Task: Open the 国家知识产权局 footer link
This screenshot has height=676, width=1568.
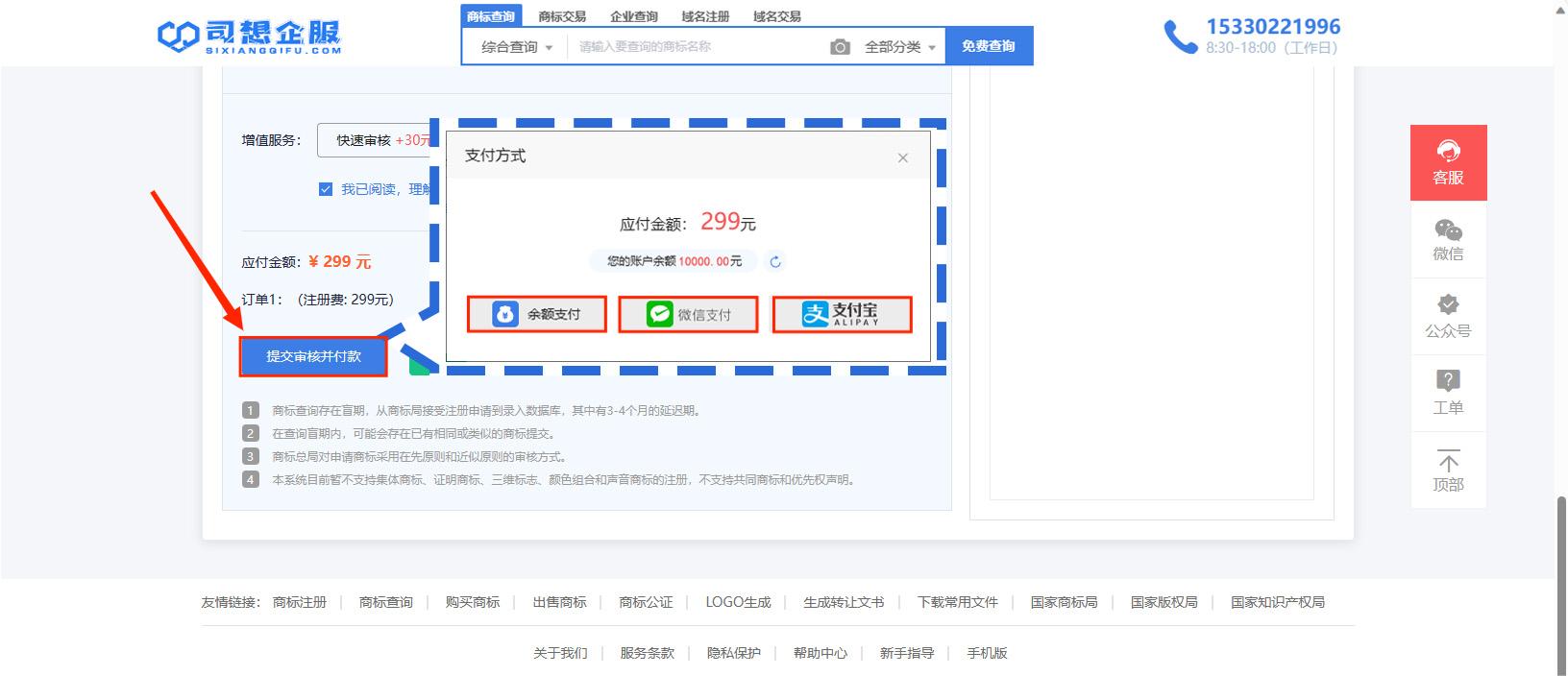Action: click(x=1278, y=602)
